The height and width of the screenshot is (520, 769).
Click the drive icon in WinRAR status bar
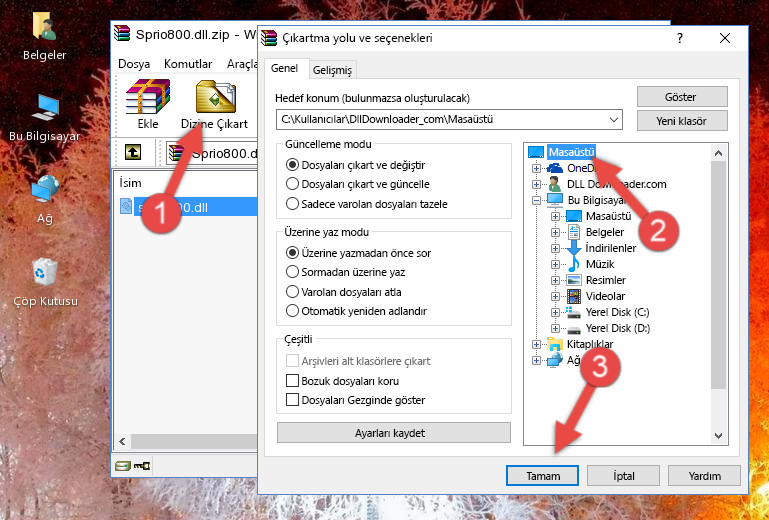(x=123, y=466)
